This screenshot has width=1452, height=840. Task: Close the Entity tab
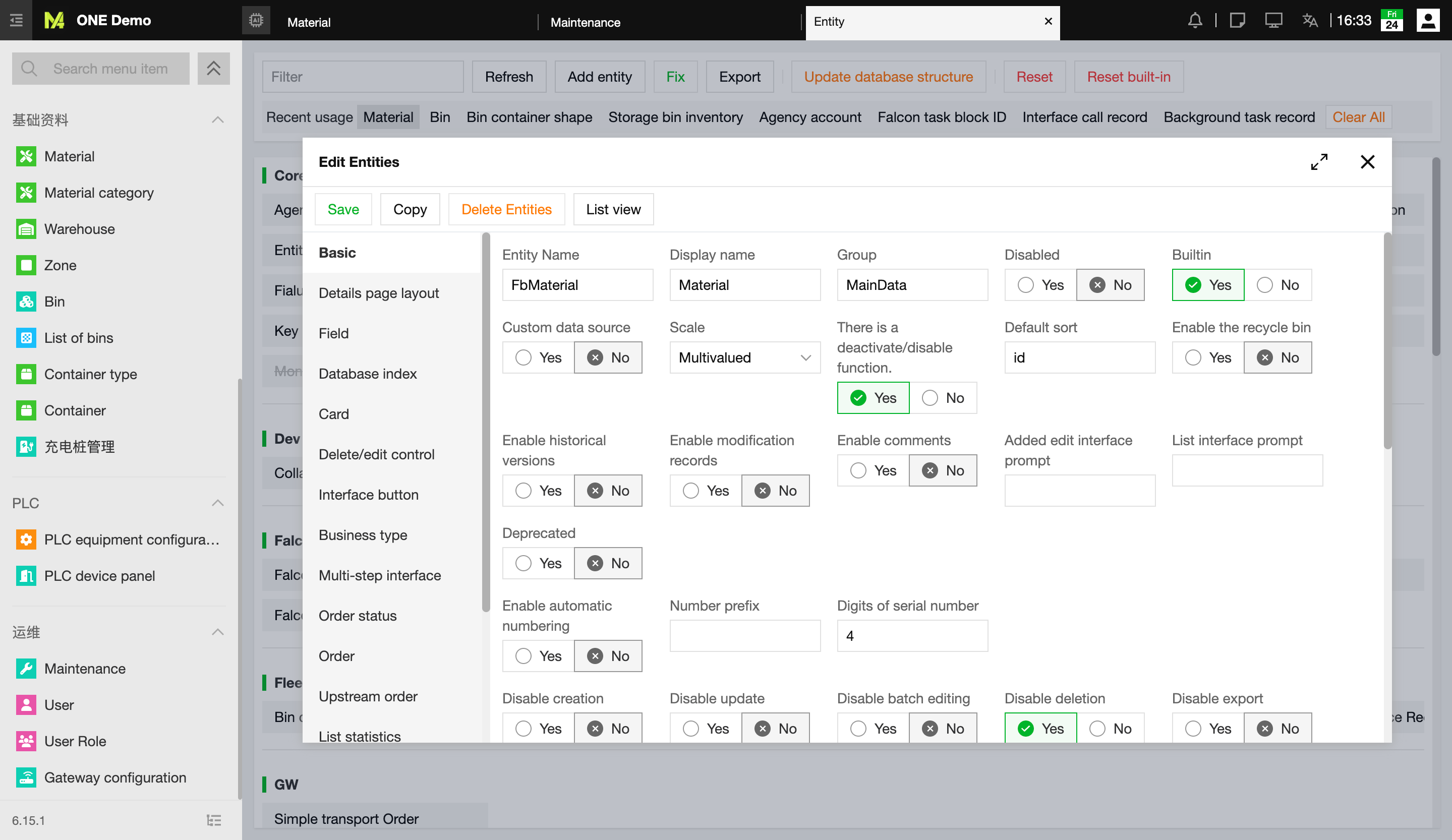point(1048,21)
